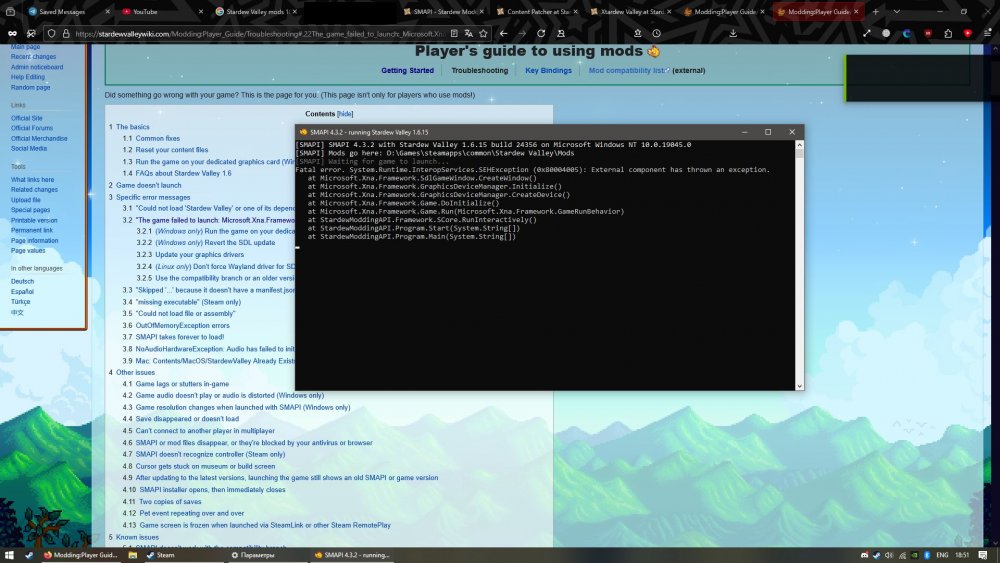Viewport: 1000px width, 563px height.
Task: Click SMAPI console 'Fatal error' line
Action: [533, 170]
